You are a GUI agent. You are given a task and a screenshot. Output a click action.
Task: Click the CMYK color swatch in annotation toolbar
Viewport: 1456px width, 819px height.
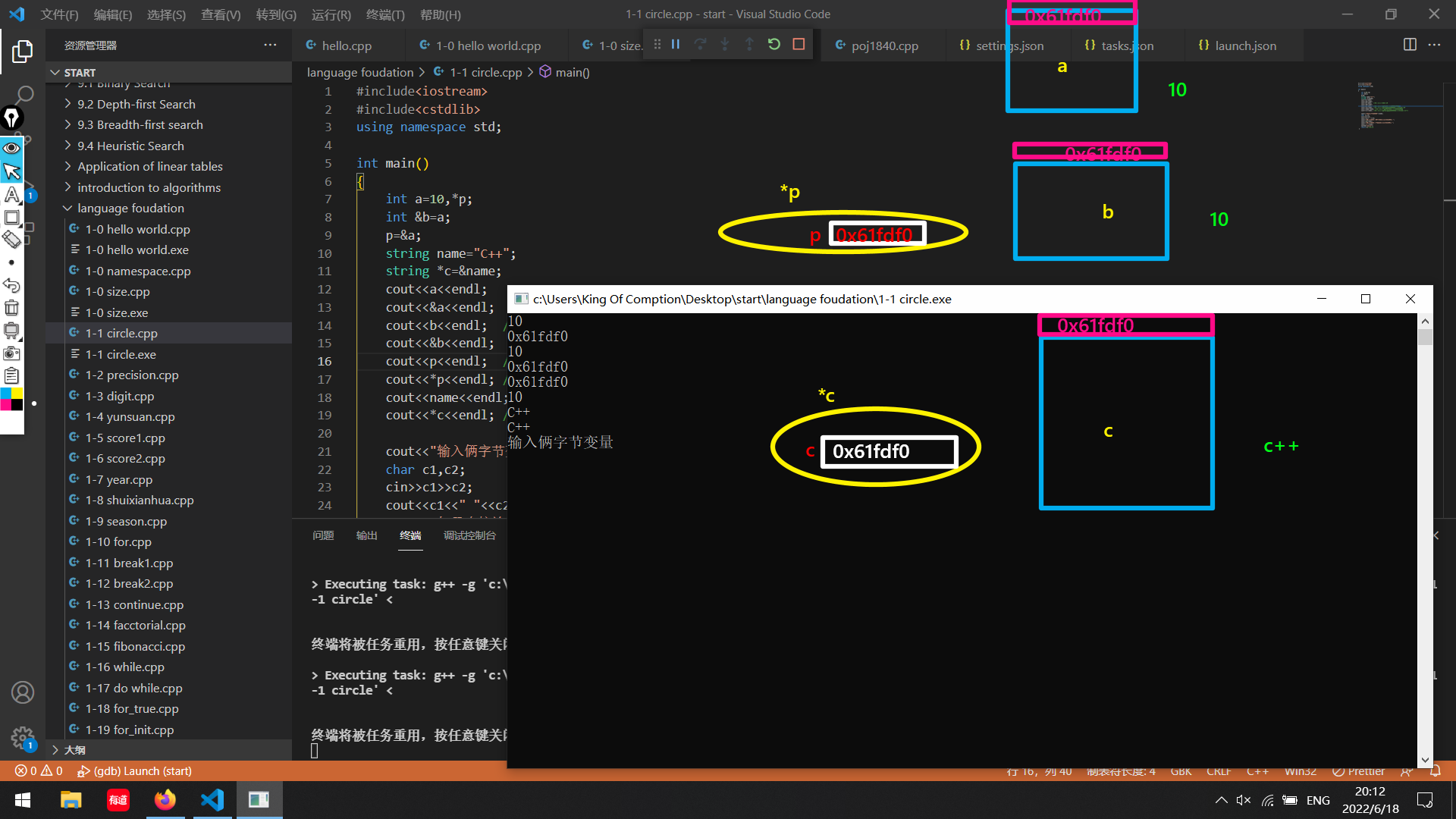point(11,399)
